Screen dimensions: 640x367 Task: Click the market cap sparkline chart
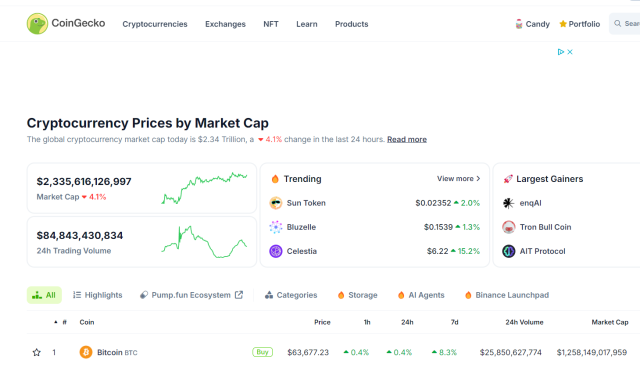point(204,188)
